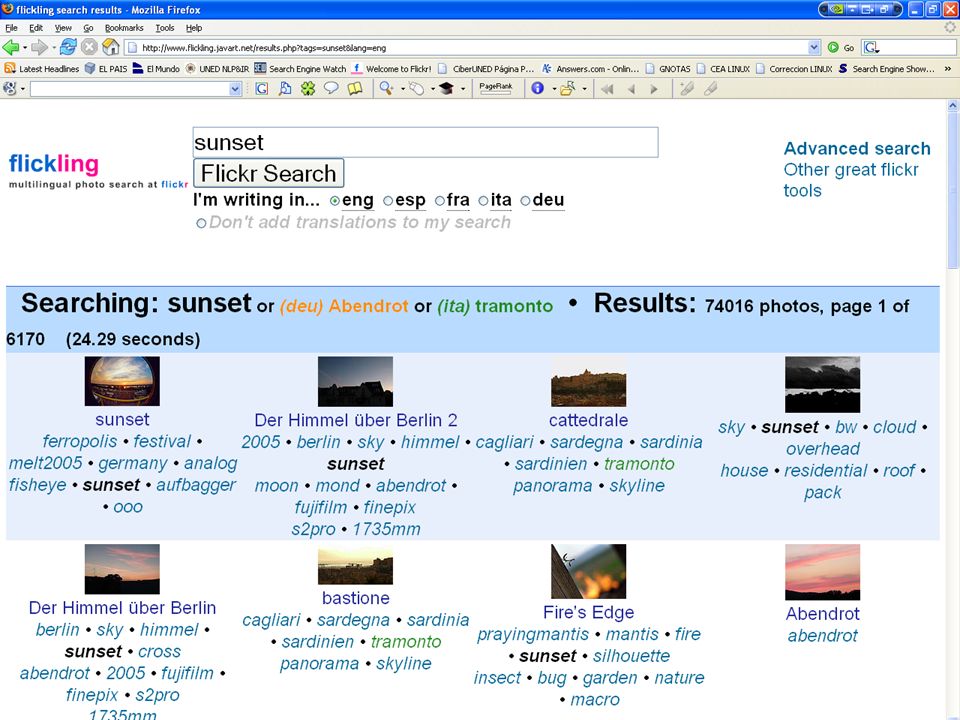Open the Der Himmel über Berlin 2 title

(x=356, y=421)
